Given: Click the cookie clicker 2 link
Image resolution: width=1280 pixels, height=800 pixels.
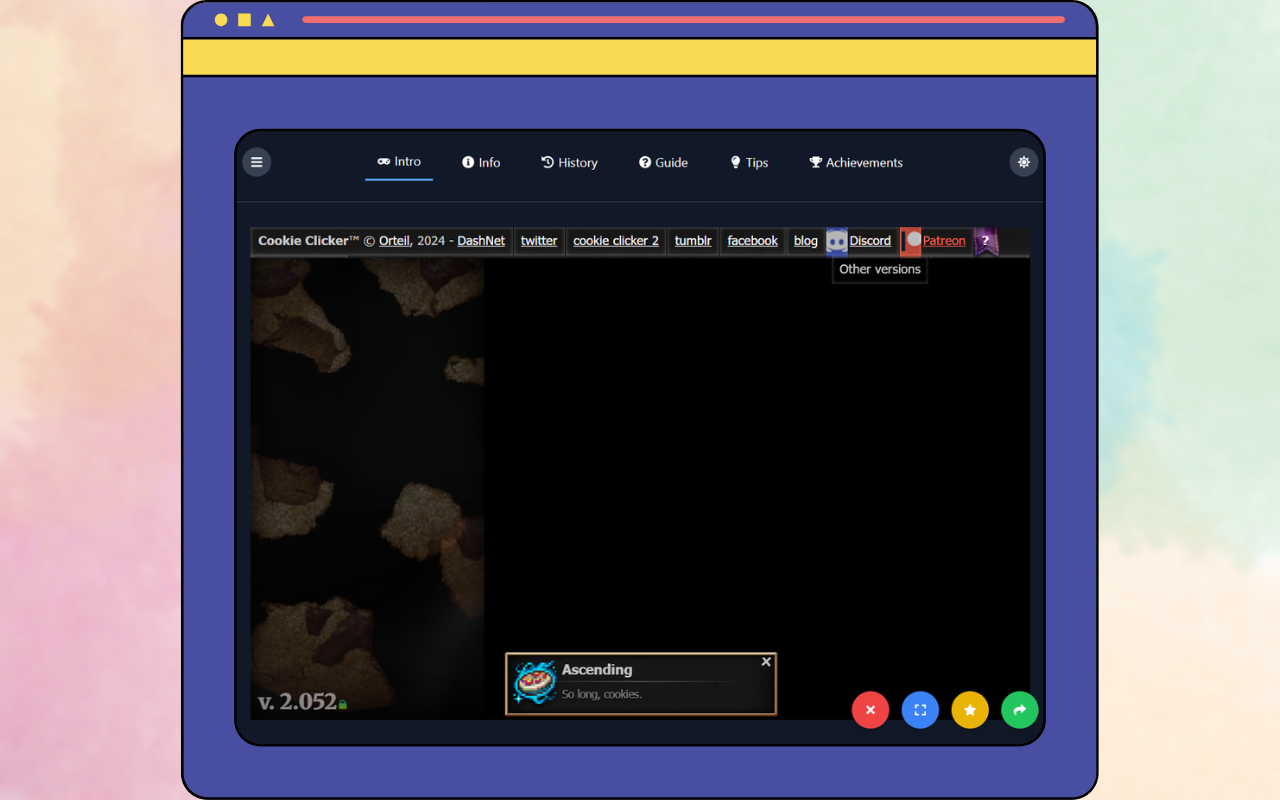Looking at the screenshot, I should [x=615, y=241].
